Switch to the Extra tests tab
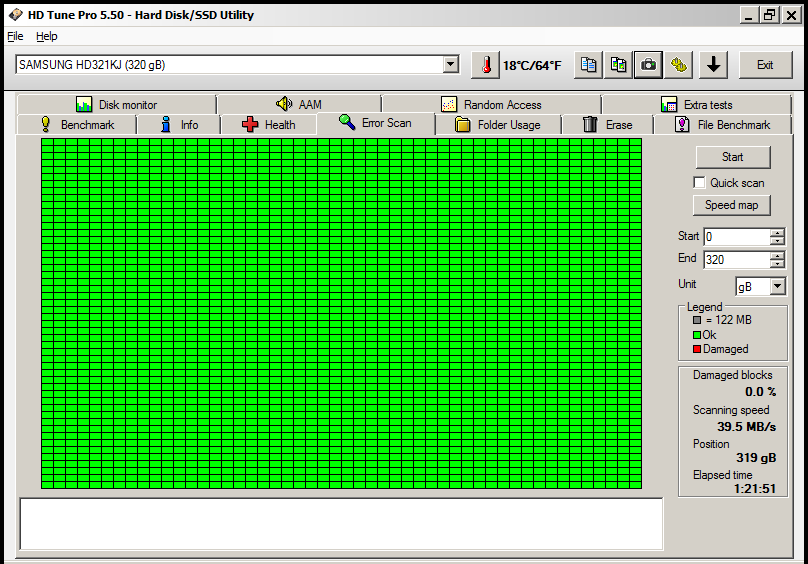This screenshot has height=564, width=808. tap(696, 105)
